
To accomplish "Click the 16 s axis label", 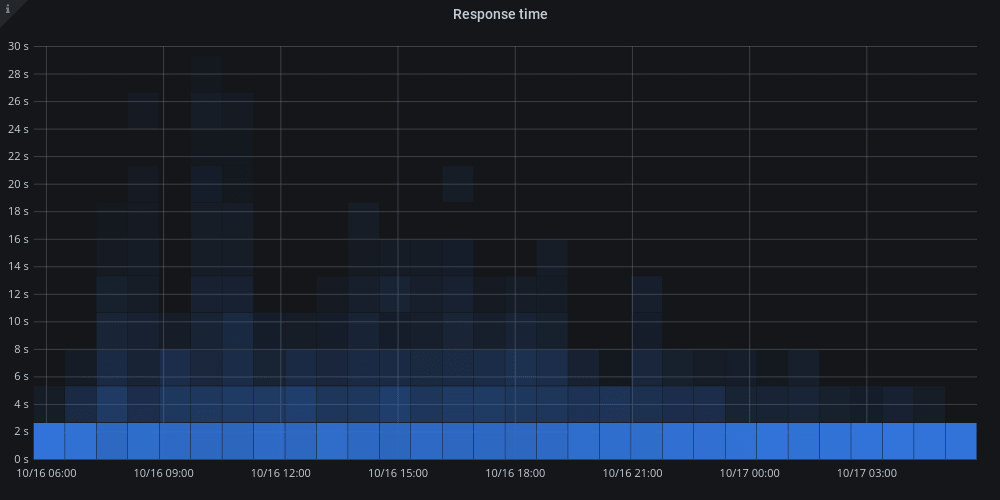I will 18,239.
